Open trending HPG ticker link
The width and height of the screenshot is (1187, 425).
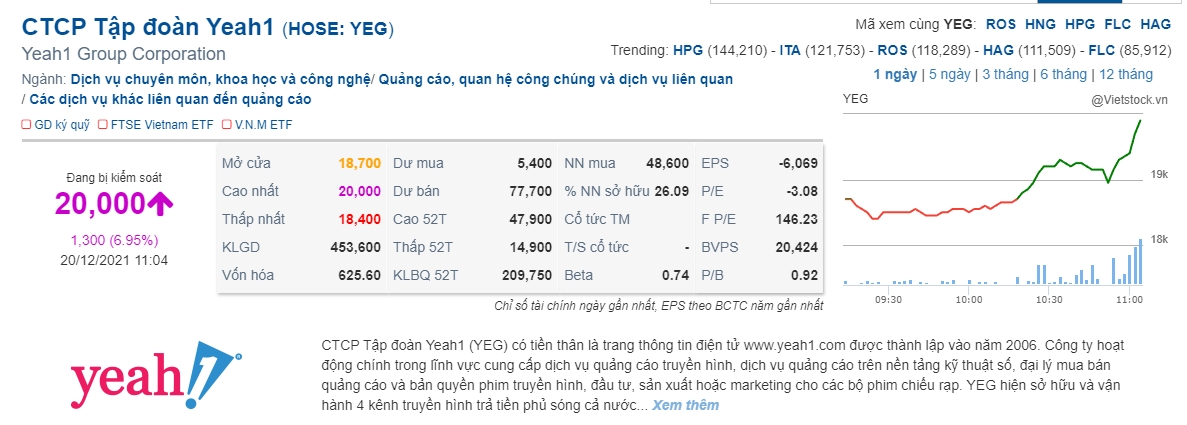point(688,51)
